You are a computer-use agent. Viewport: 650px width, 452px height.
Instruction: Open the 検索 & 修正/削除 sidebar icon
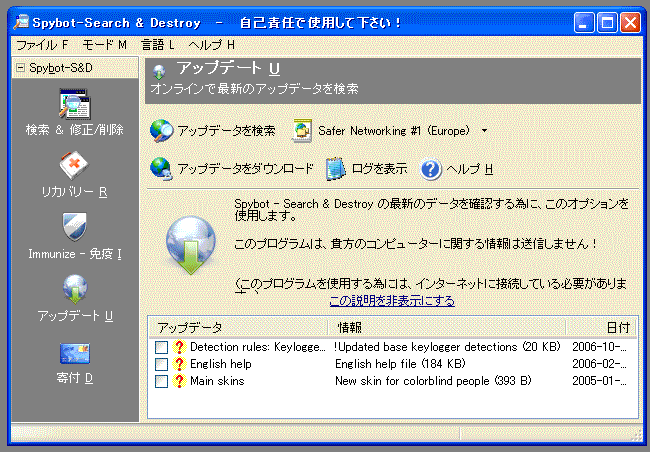75,104
